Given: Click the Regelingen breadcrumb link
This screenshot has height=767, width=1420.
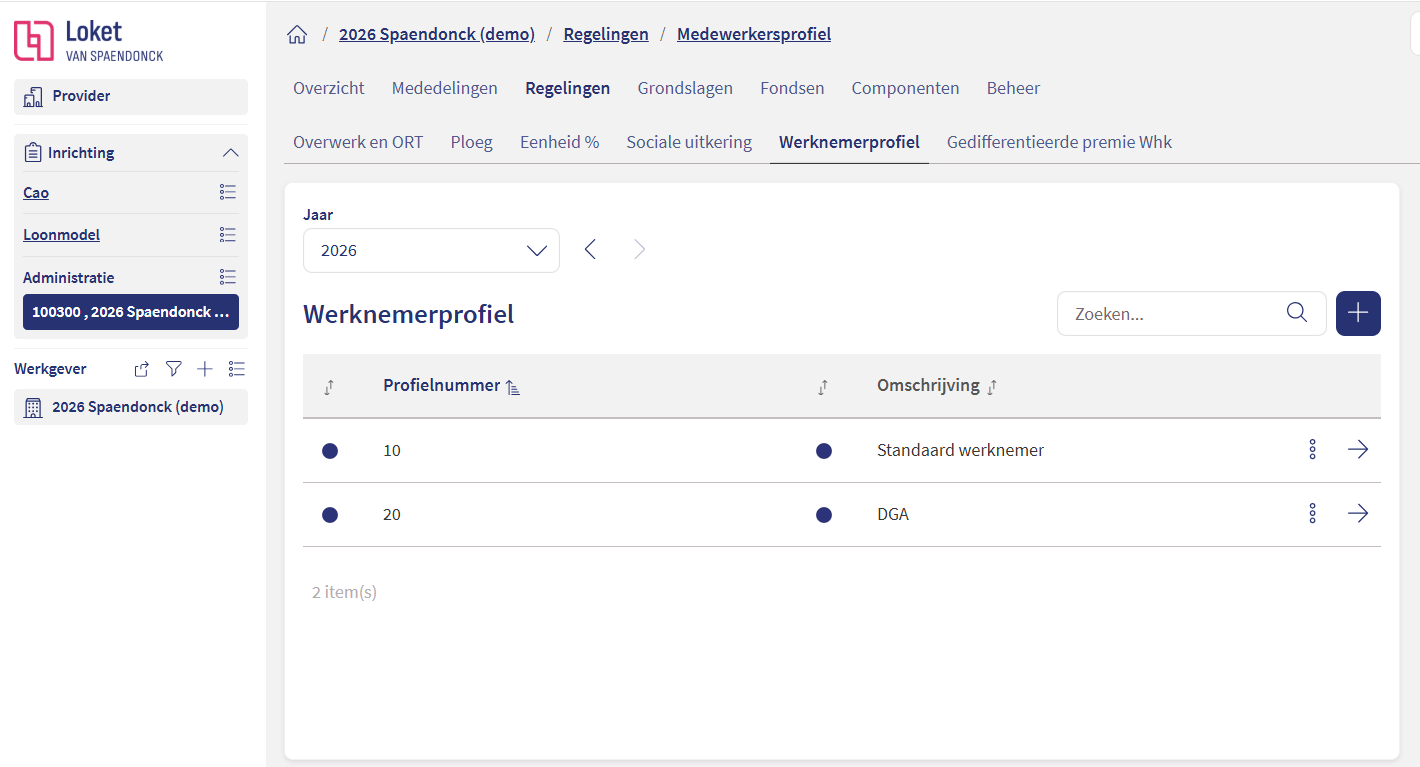Looking at the screenshot, I should (x=606, y=34).
